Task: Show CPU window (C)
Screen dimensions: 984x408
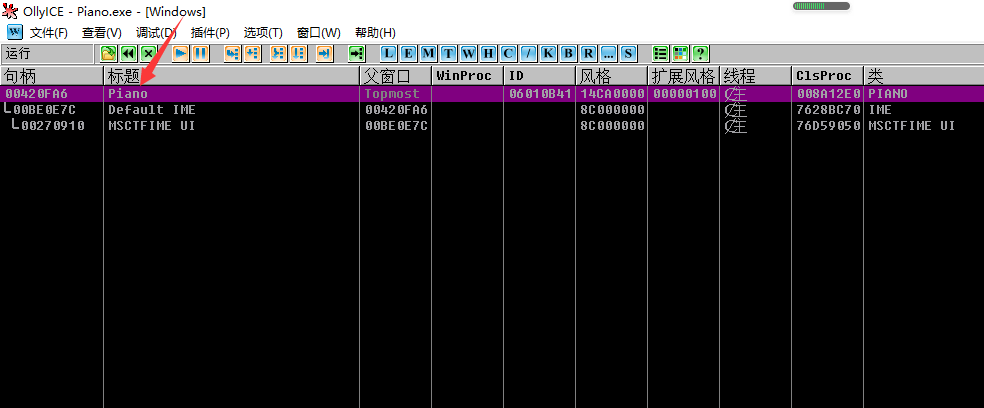Action: 508,53
